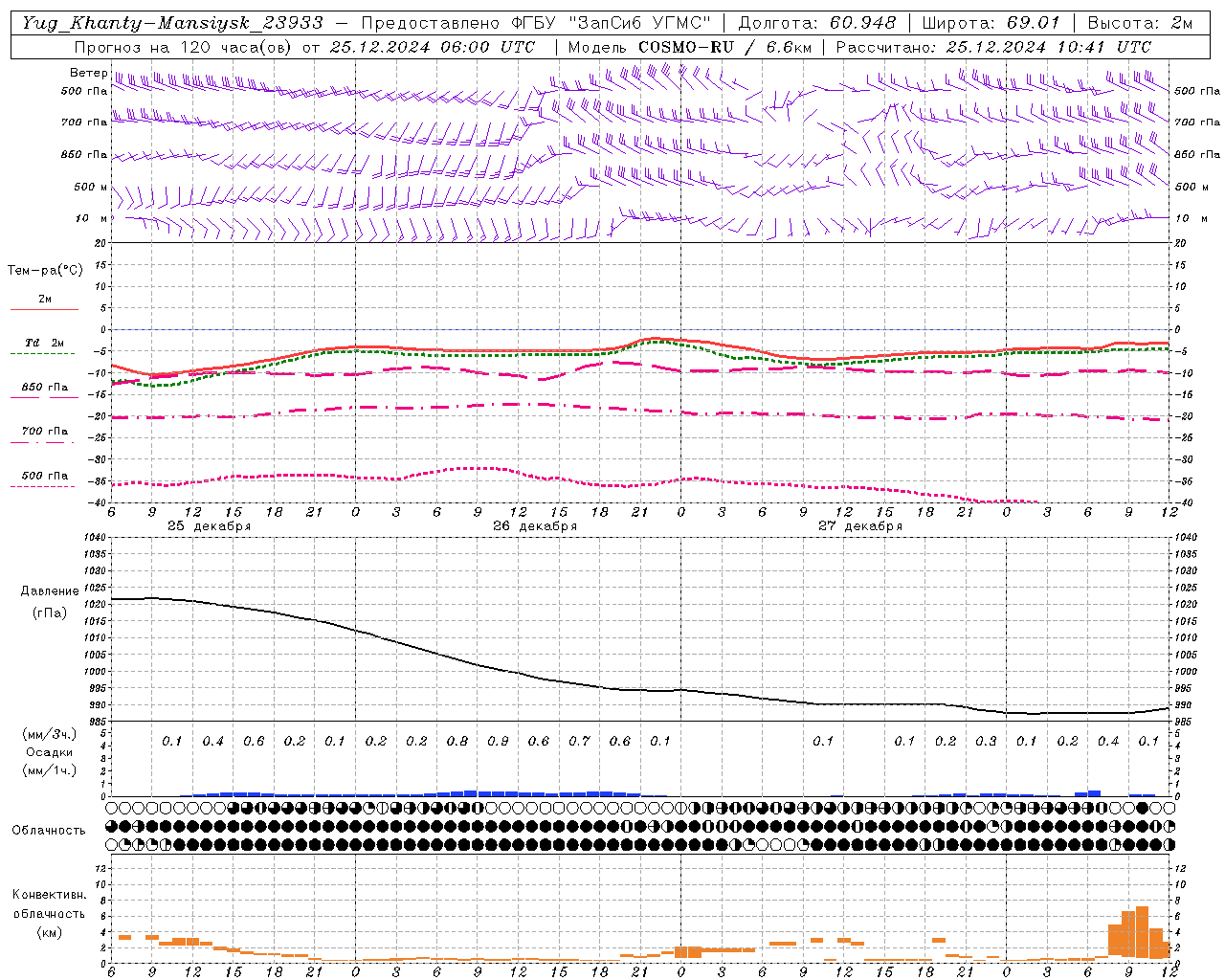Click the Давление panel label
Viewport: 1225px width, 980px height.
tap(50, 591)
